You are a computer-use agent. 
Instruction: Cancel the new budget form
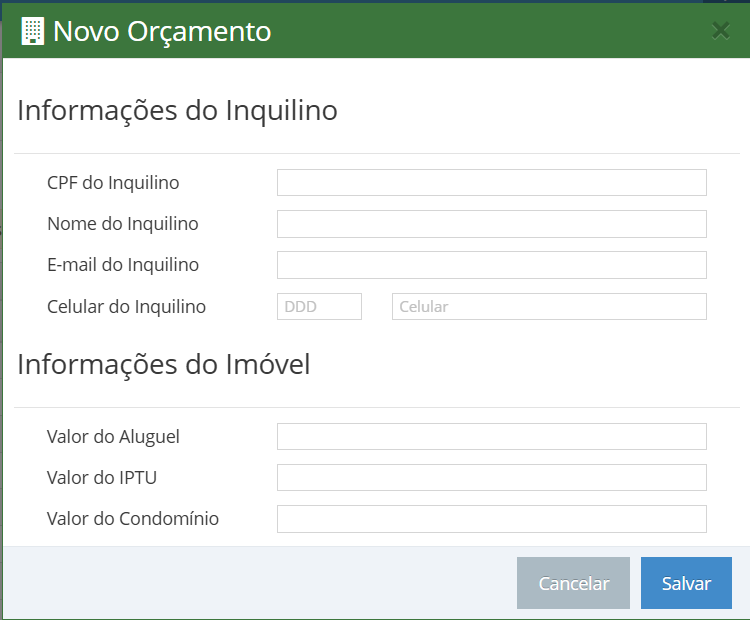point(574,583)
